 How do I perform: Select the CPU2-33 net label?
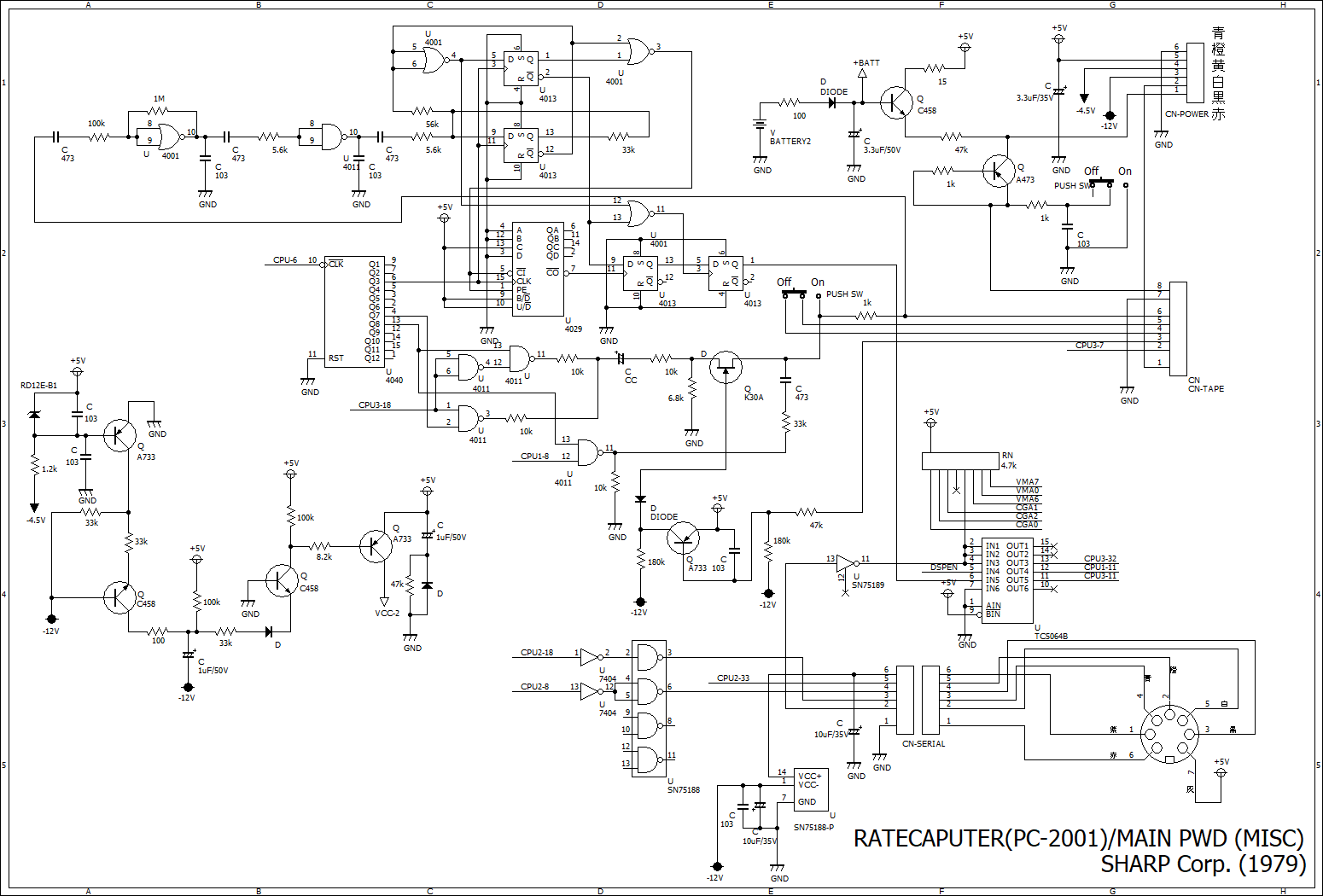coord(733,678)
